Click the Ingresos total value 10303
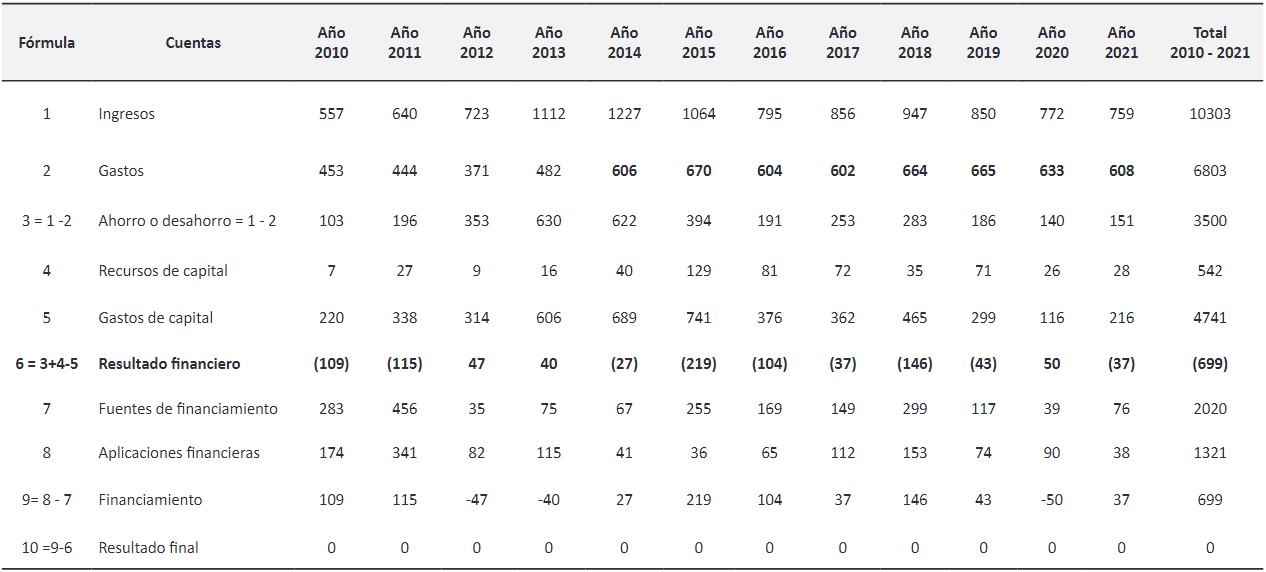 pyautogui.click(x=1209, y=114)
